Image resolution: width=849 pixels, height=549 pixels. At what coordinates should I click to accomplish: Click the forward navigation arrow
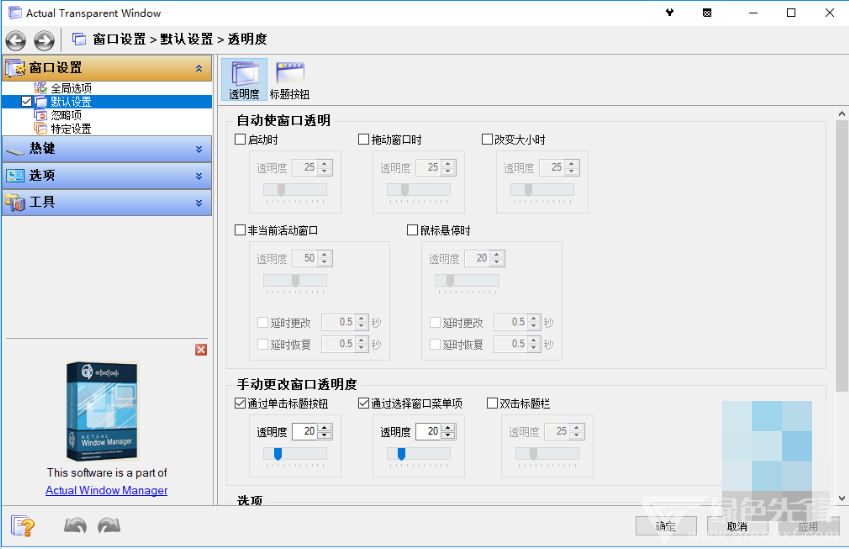point(44,40)
